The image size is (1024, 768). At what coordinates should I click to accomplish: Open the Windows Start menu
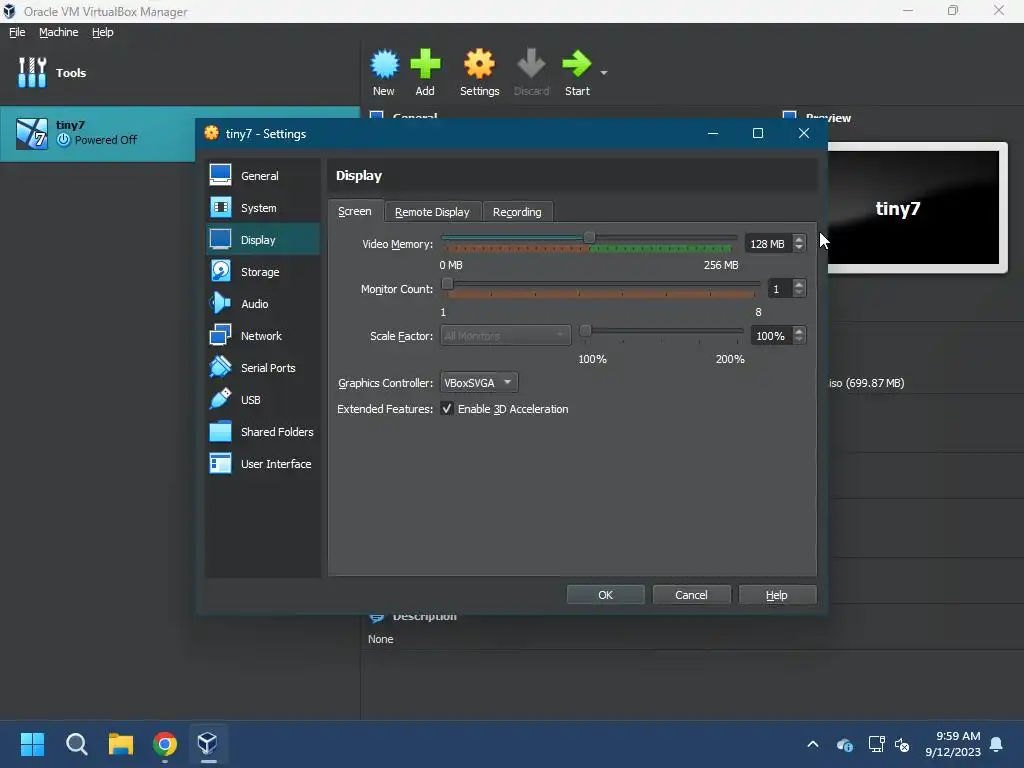[x=32, y=744]
